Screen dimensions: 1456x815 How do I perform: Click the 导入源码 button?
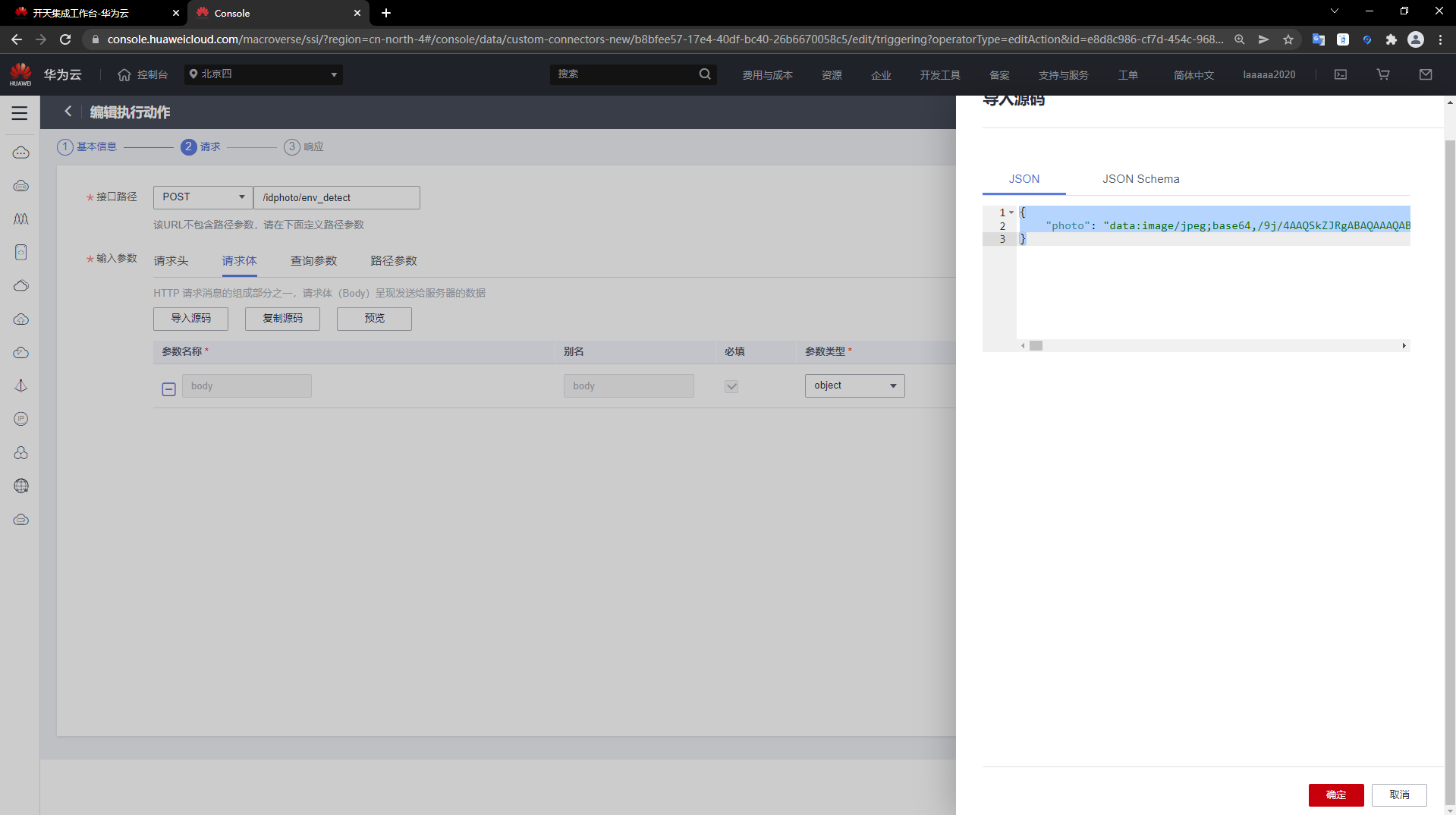190,319
